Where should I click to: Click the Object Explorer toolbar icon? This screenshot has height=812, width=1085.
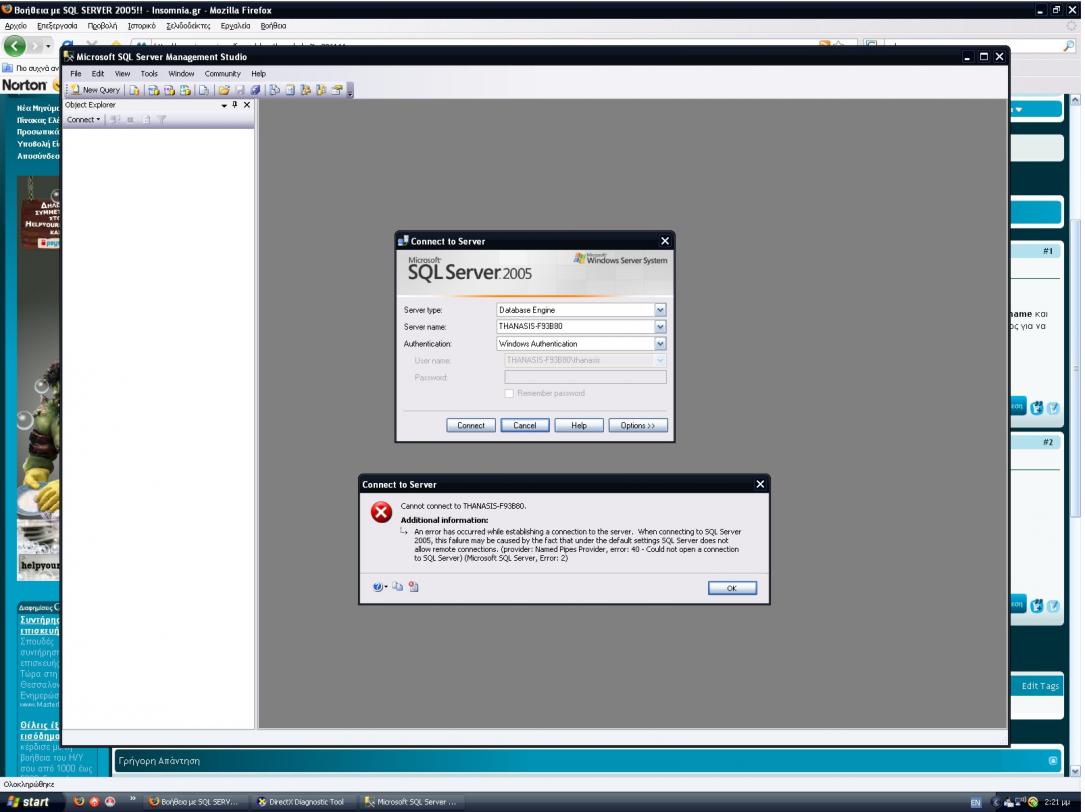pyautogui.click(x=305, y=90)
